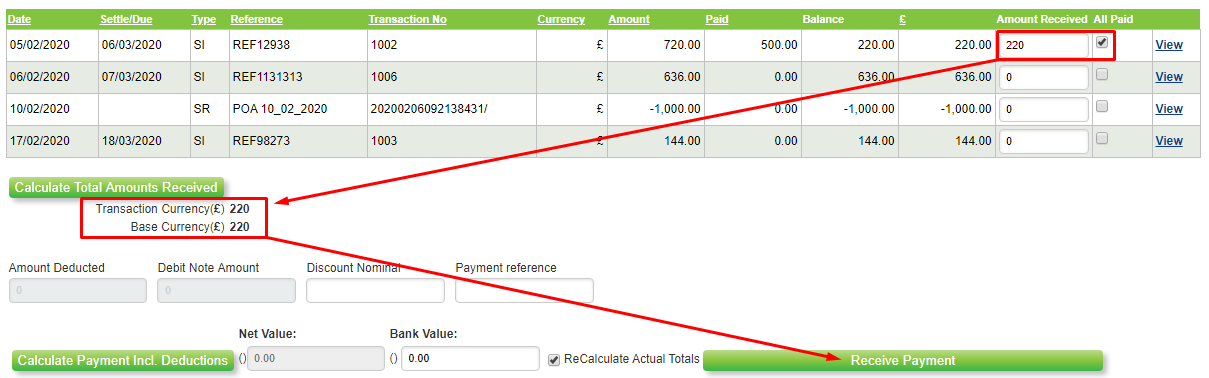Click the Receive Payment button
The height and width of the screenshot is (378, 1209).
pos(902,360)
